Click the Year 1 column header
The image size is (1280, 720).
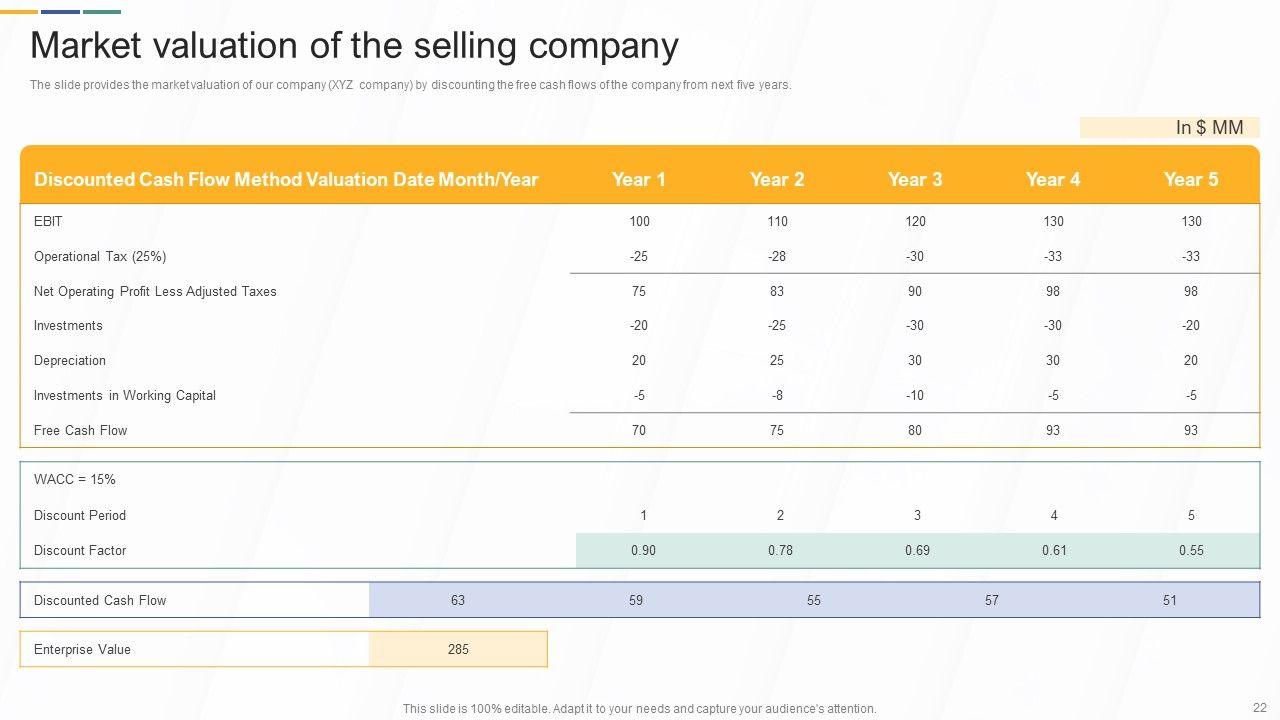tap(638, 179)
